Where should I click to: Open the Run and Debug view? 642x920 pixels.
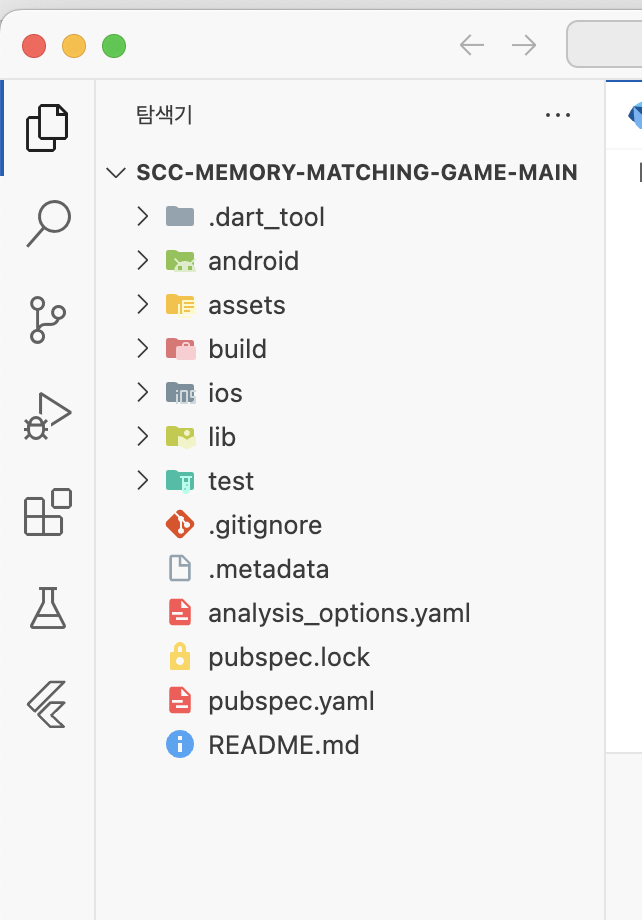(47, 416)
